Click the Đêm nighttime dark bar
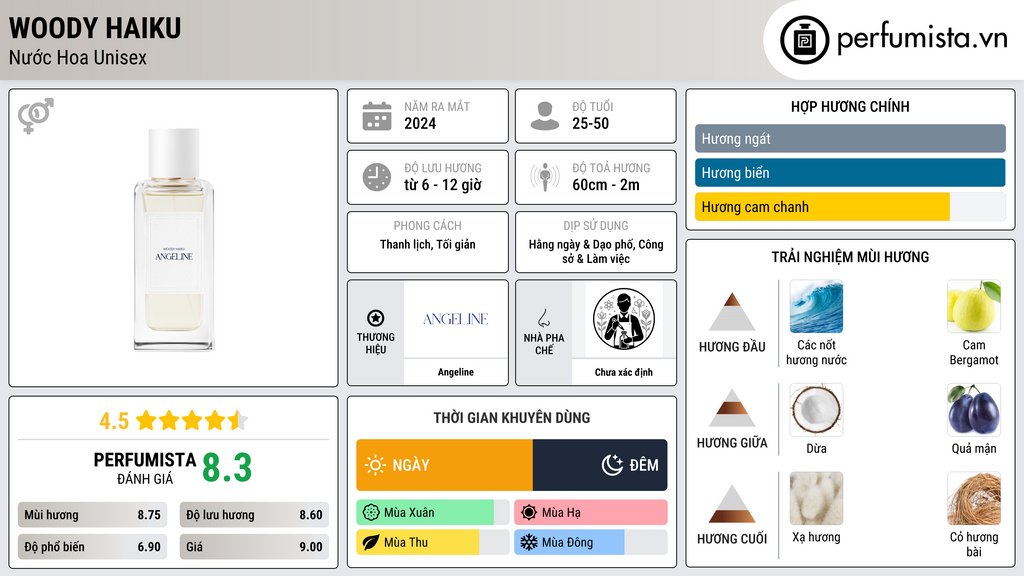Viewport: 1024px width, 576px height. [x=600, y=465]
